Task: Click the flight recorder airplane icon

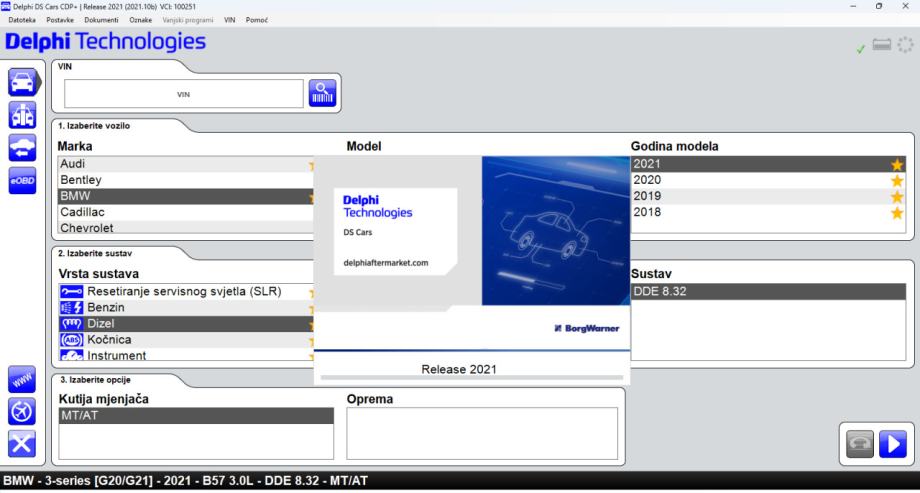Action: 22,413
